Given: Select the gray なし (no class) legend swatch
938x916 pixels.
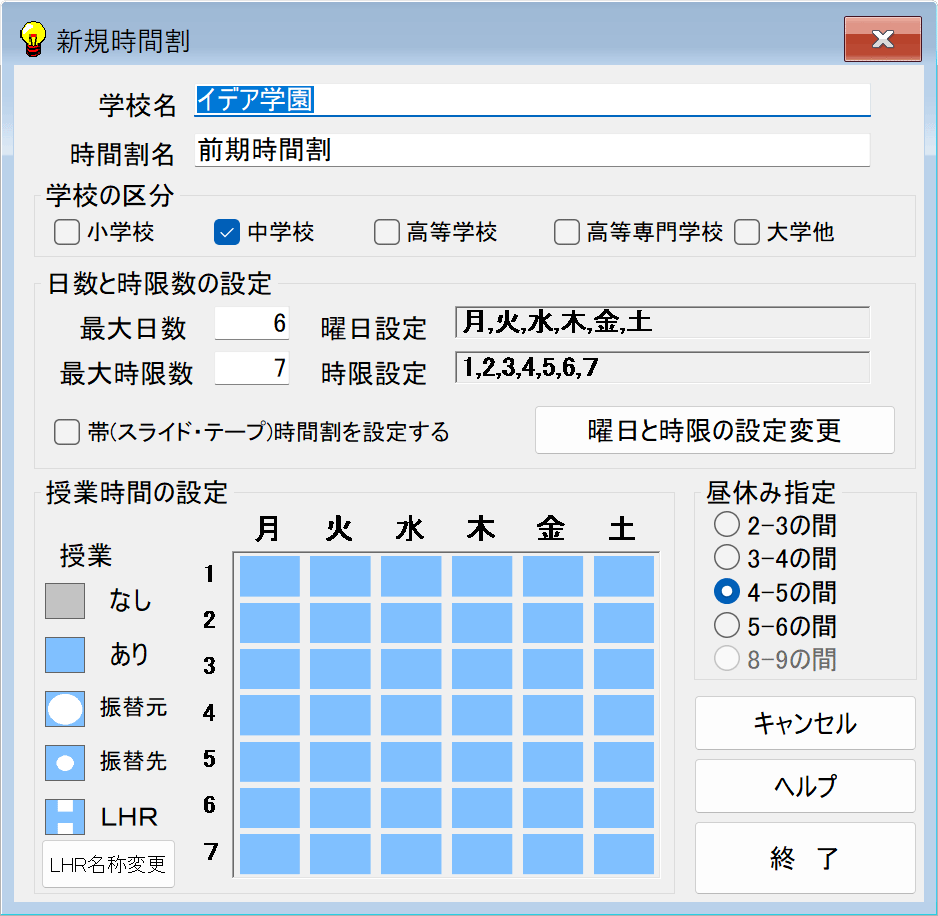Looking at the screenshot, I should pyautogui.click(x=65, y=601).
